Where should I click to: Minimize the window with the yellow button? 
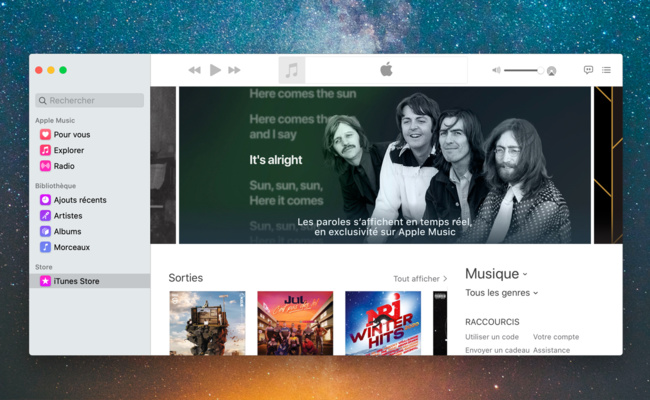point(51,70)
